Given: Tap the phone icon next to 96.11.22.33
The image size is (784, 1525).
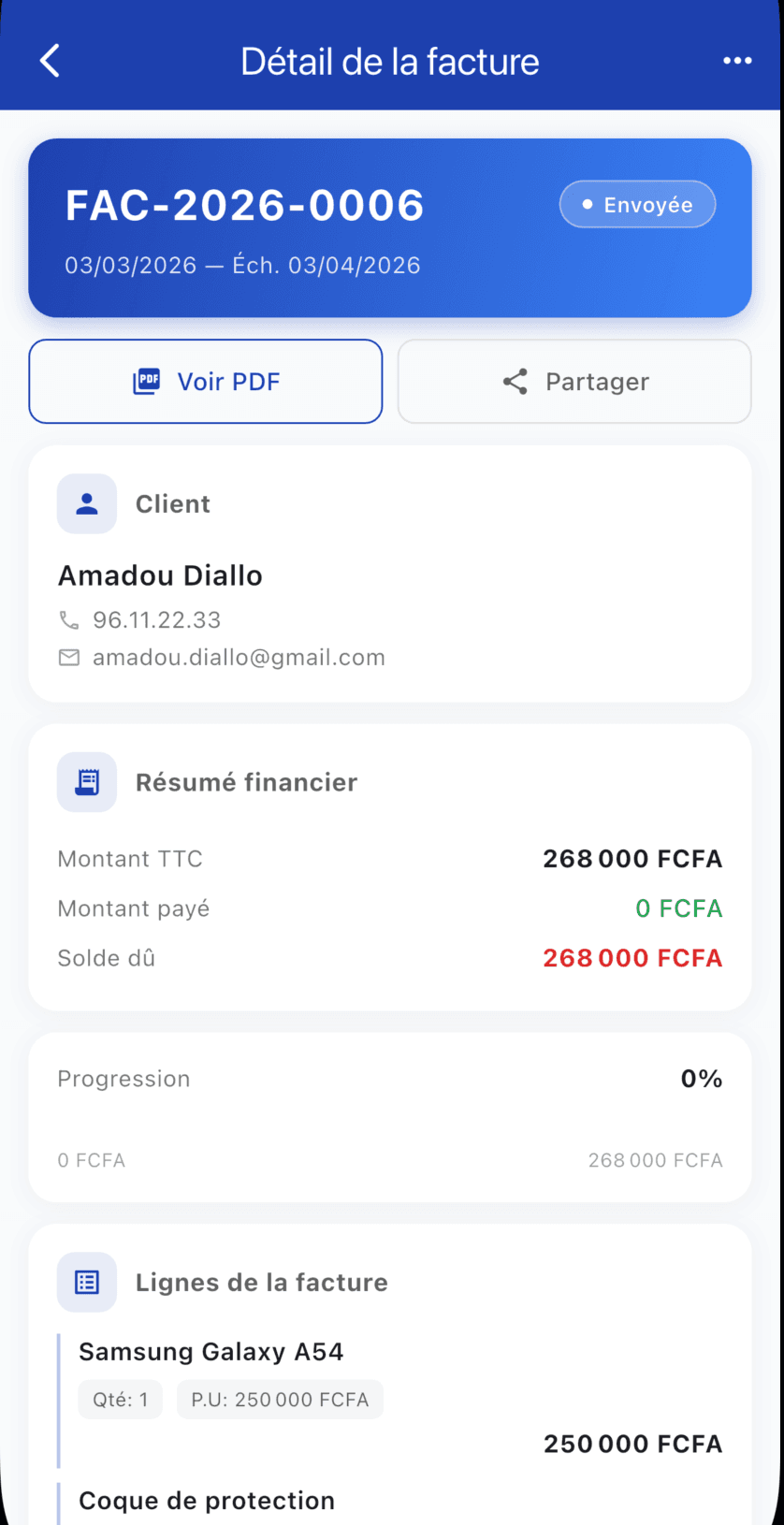Looking at the screenshot, I should [69, 620].
